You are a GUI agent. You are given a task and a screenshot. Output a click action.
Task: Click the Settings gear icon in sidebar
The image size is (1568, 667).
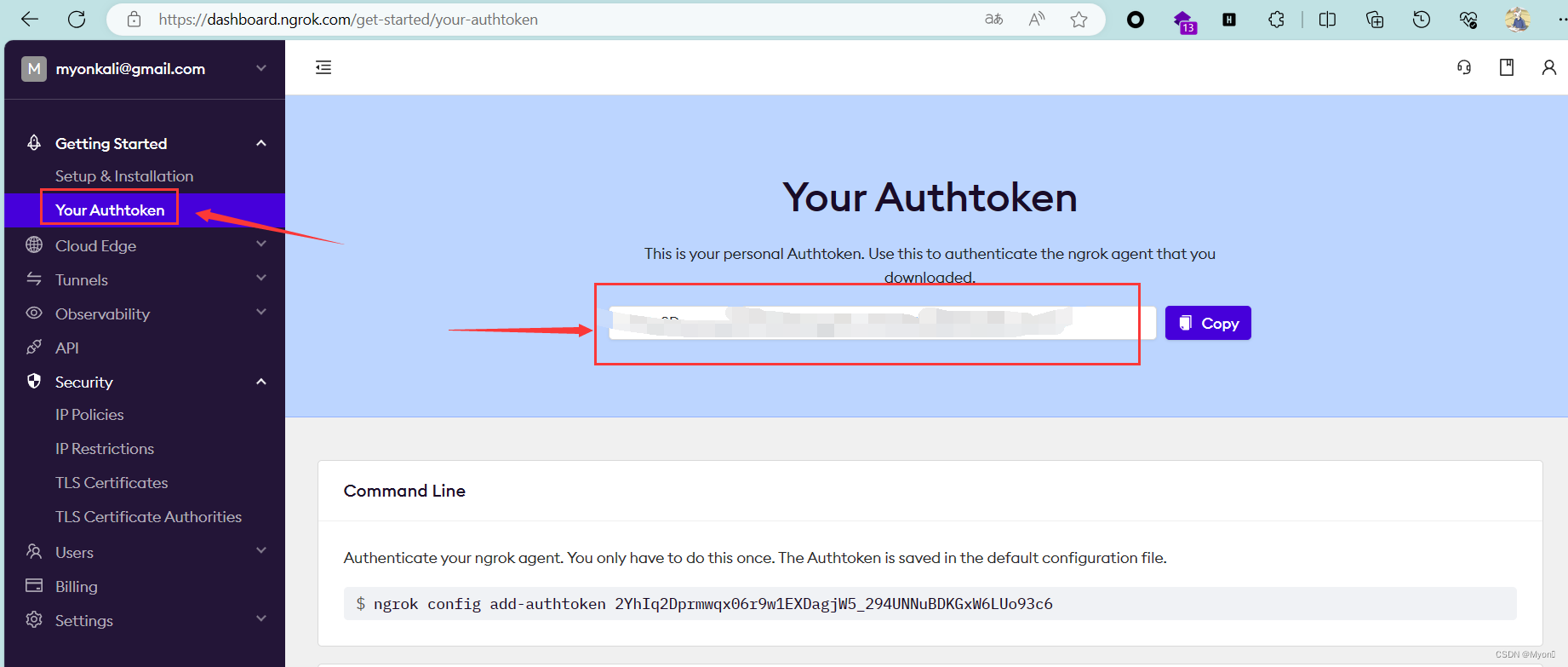click(x=34, y=619)
